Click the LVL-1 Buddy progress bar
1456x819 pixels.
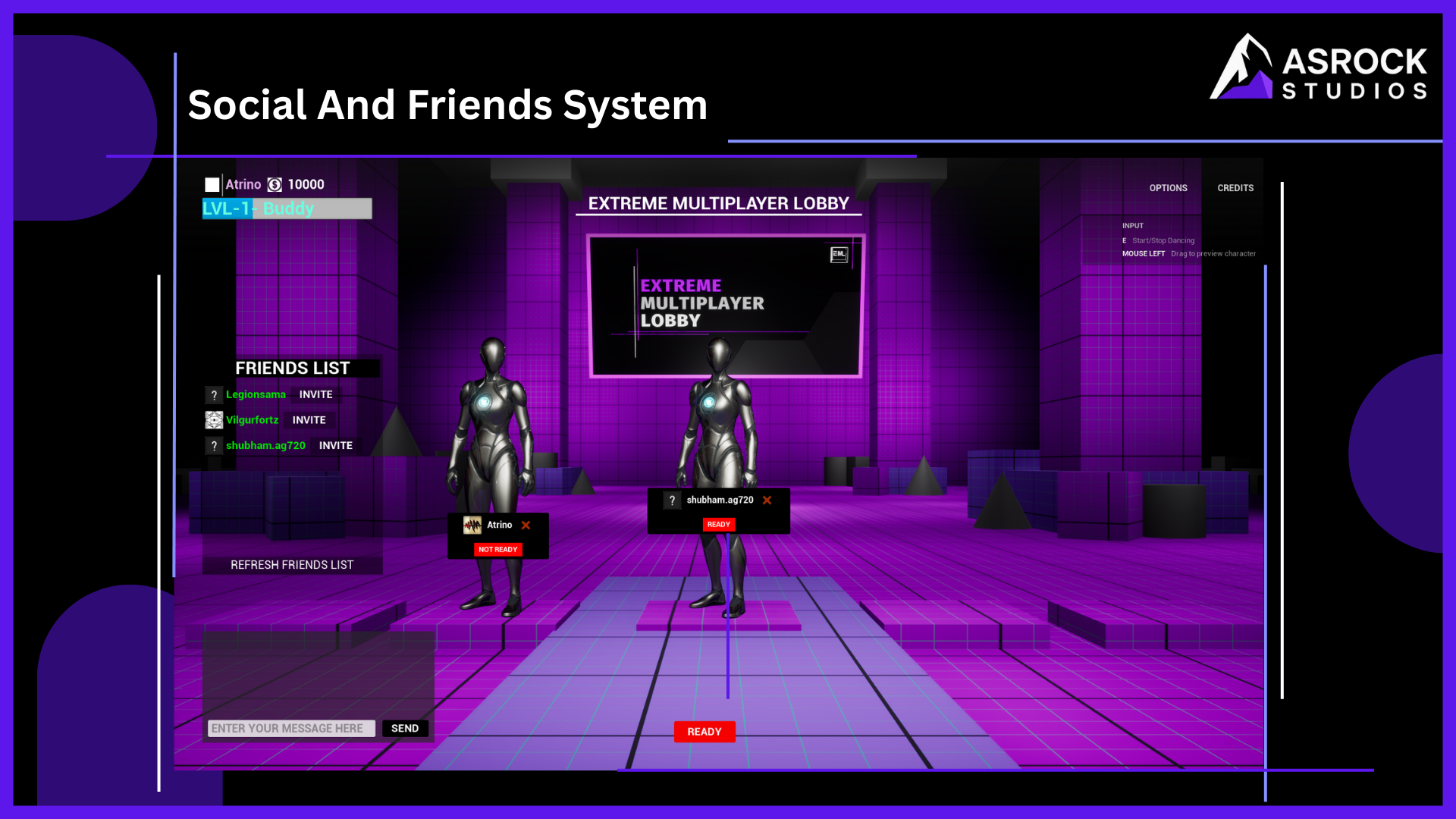(x=287, y=209)
